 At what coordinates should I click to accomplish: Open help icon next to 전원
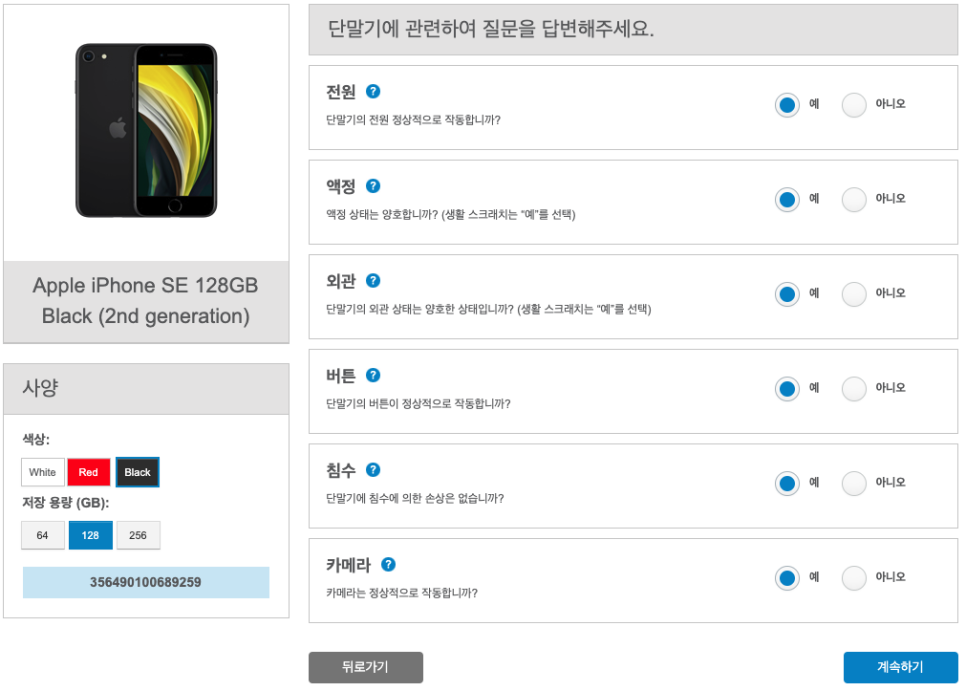tap(373, 91)
